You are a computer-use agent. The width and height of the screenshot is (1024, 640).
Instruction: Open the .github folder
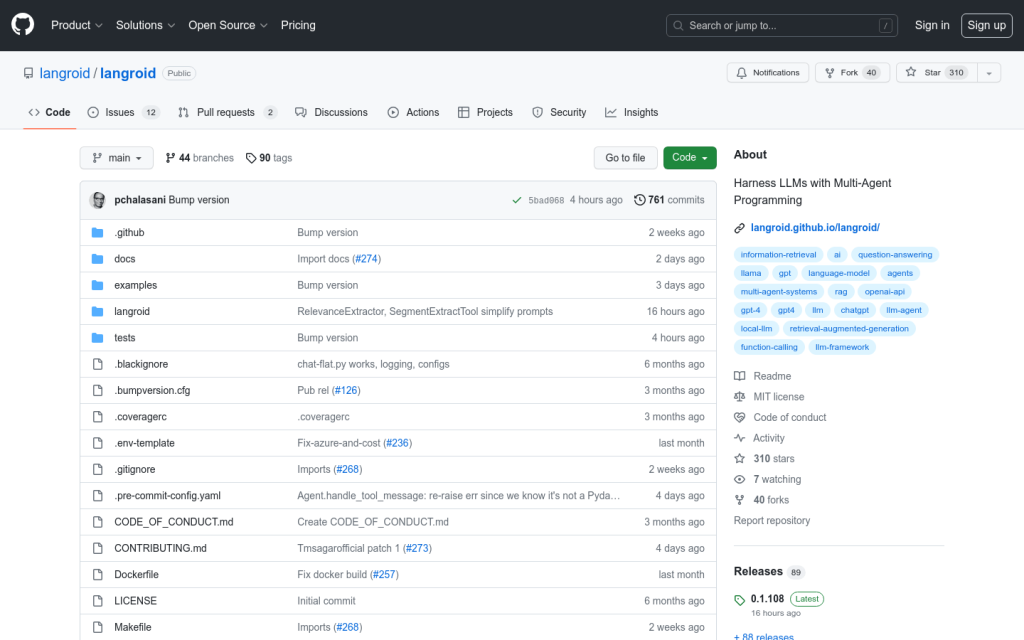[x=129, y=232]
